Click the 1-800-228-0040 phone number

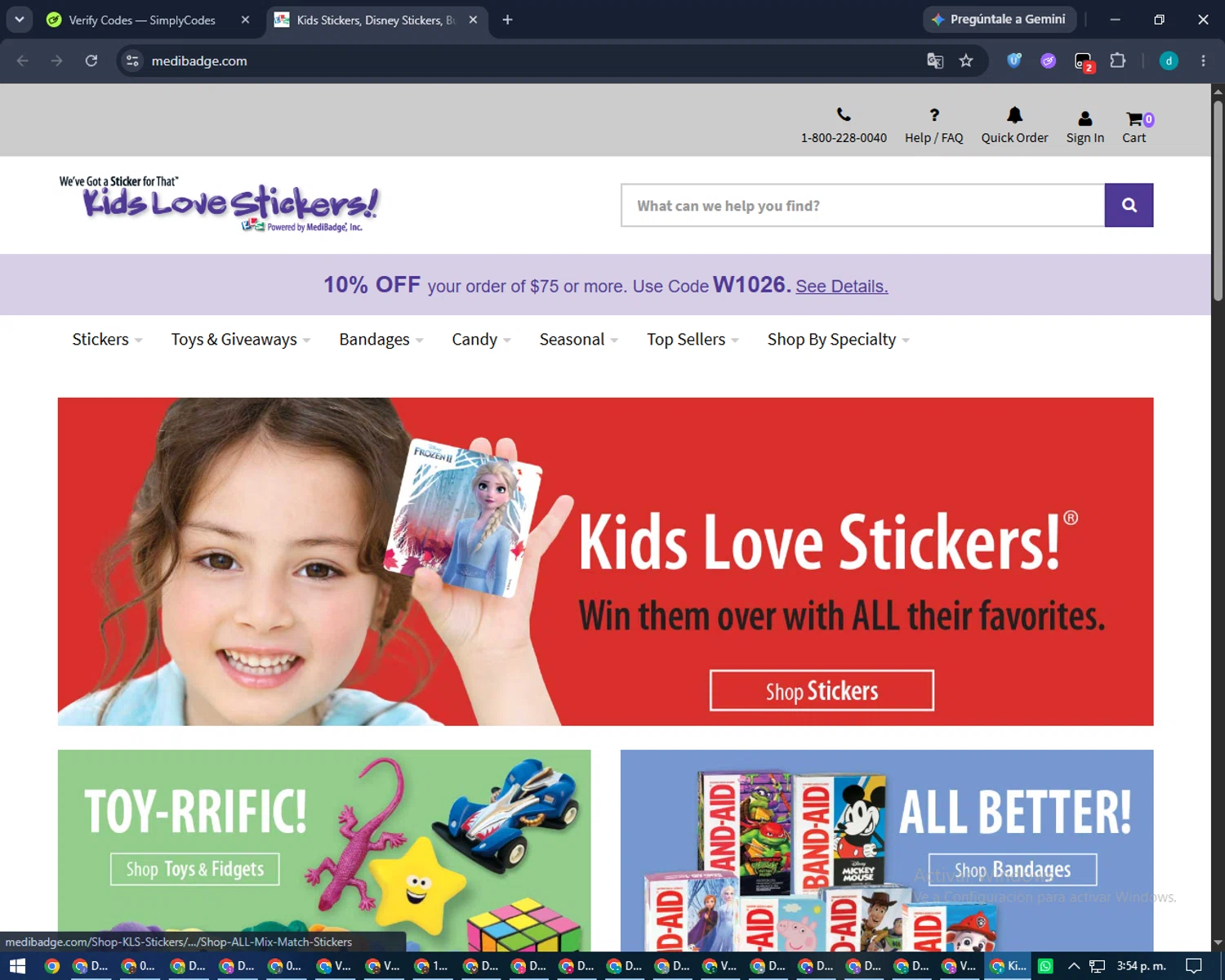click(x=844, y=138)
